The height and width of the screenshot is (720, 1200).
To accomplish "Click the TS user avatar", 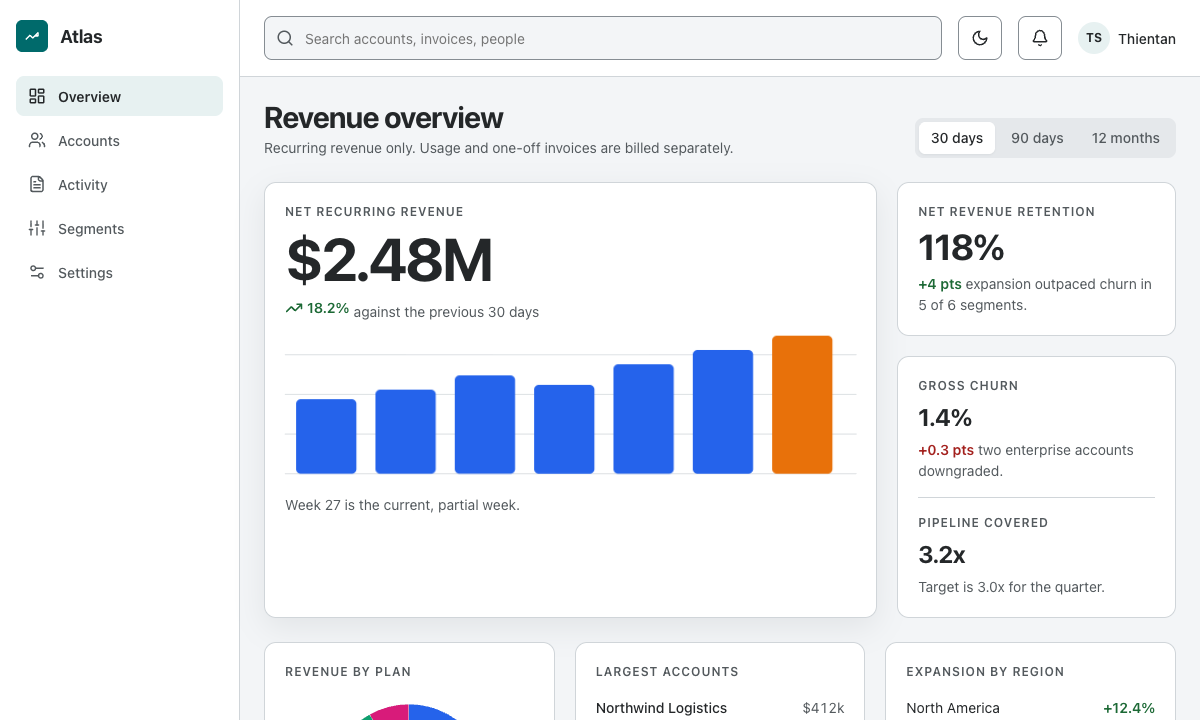I will 1094,38.
